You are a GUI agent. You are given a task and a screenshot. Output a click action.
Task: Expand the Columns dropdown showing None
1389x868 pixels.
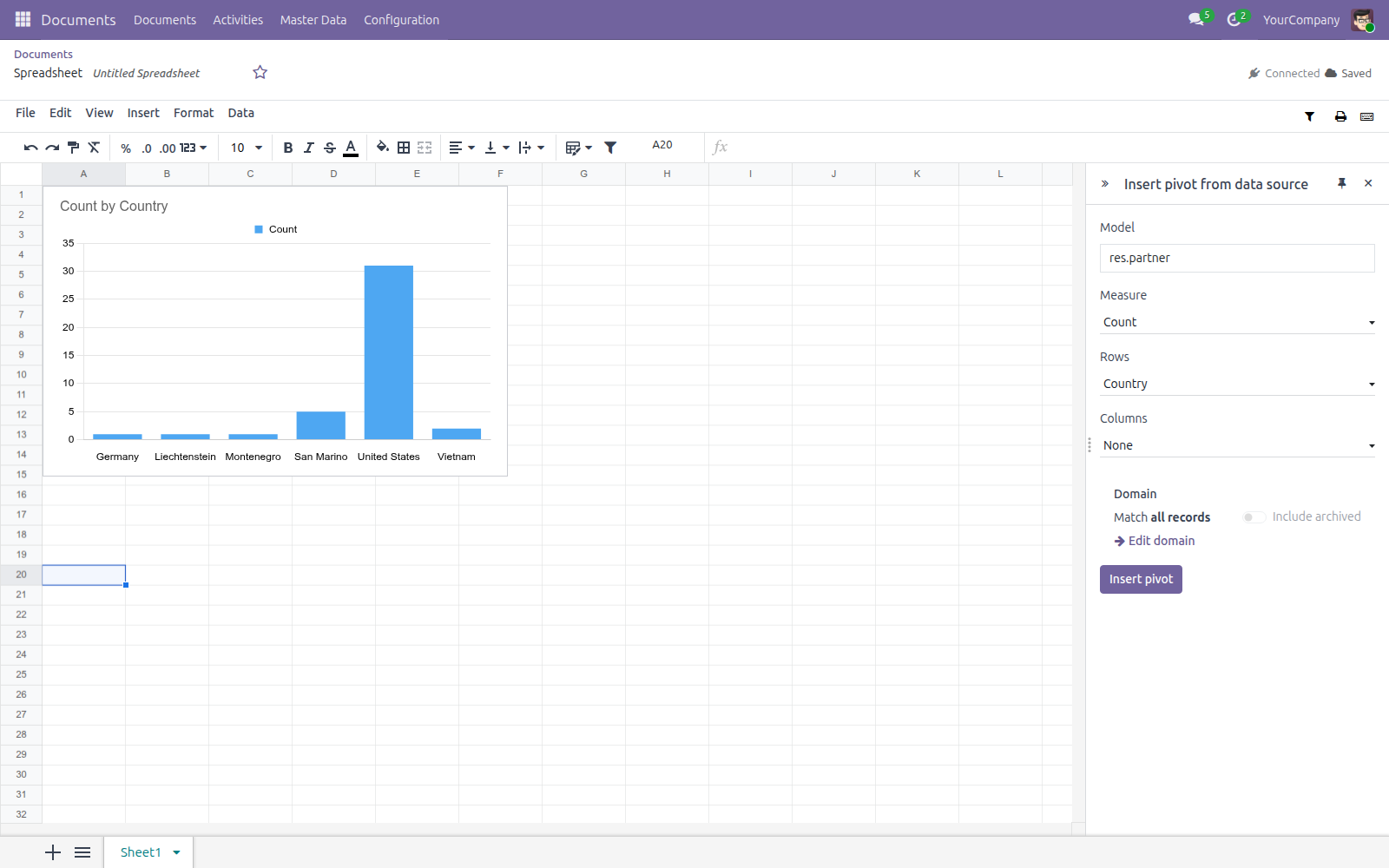(x=1237, y=445)
